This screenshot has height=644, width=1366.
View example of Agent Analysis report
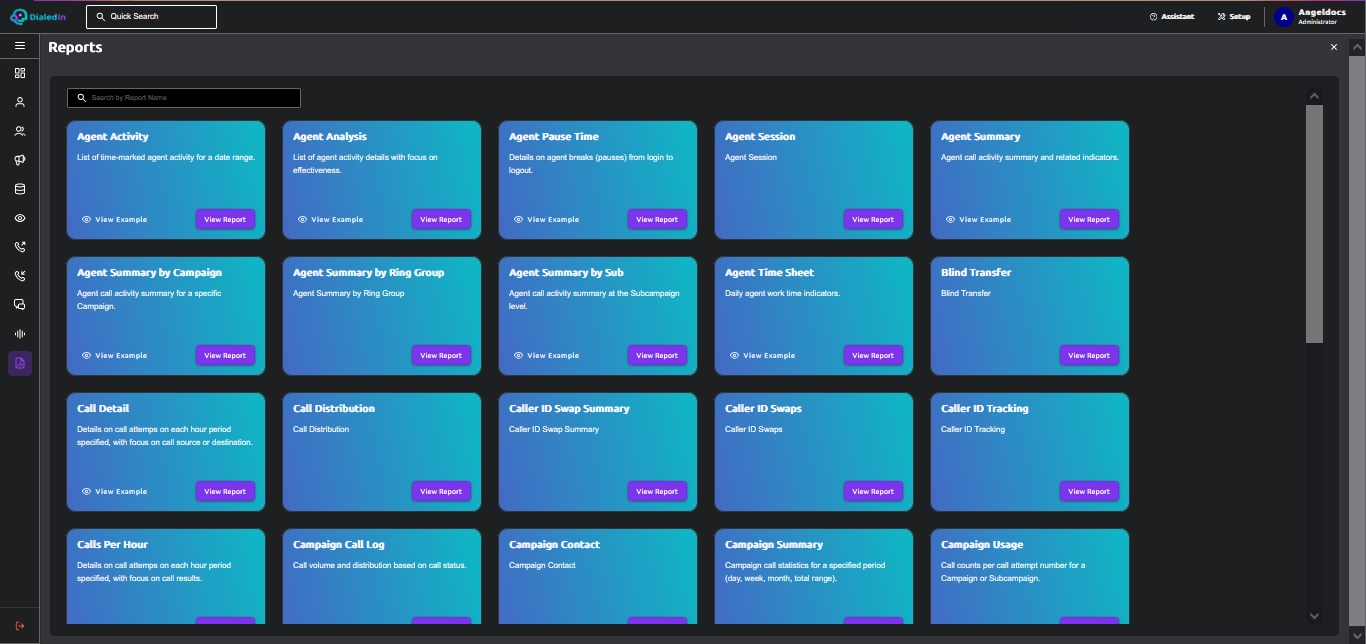click(x=330, y=220)
